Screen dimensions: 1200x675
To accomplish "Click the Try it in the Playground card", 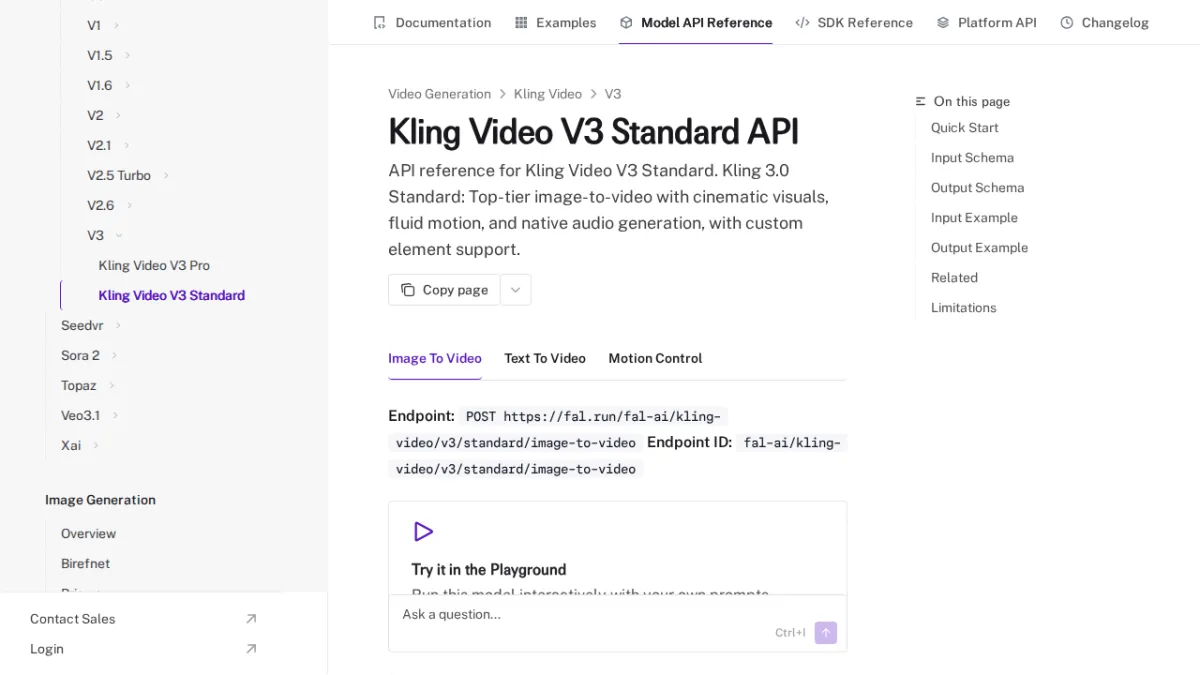I will tap(617, 548).
